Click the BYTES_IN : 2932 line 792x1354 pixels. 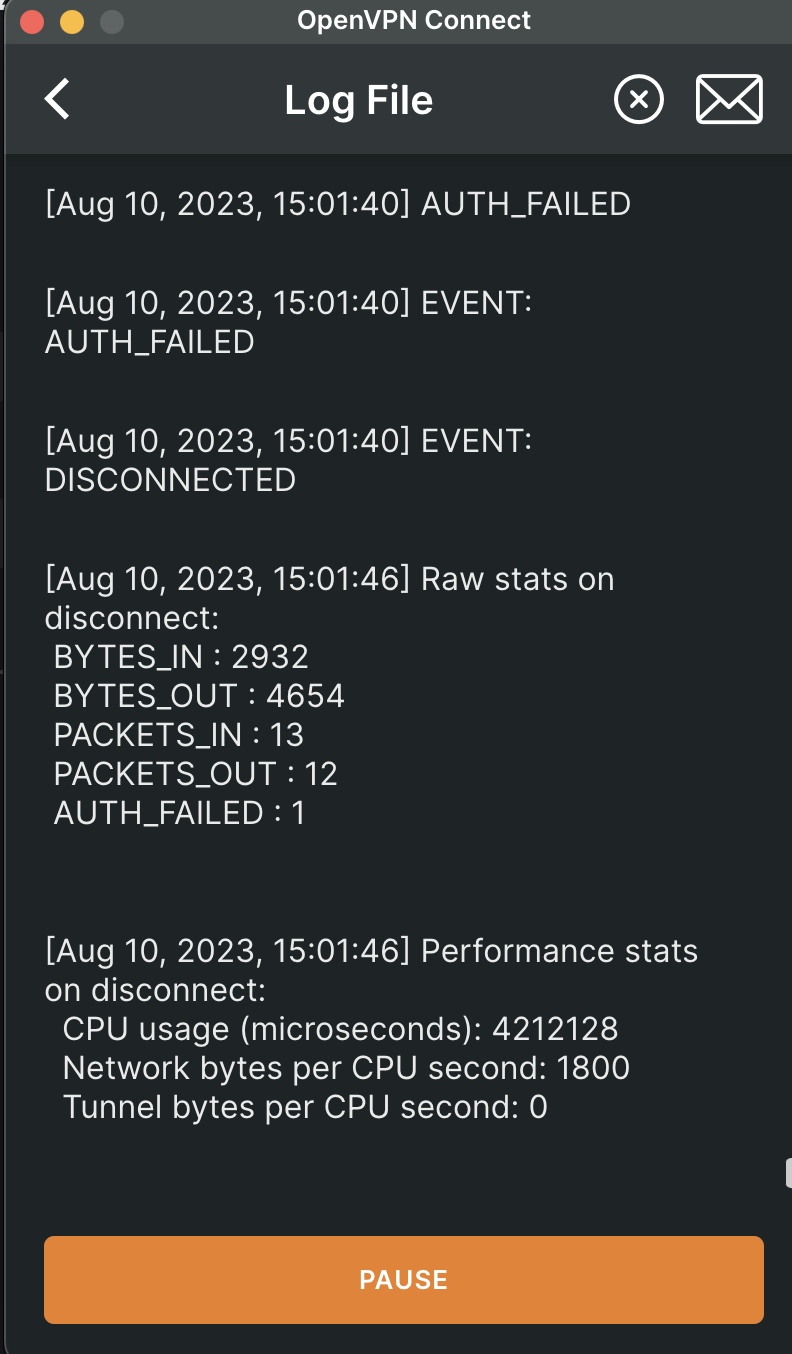181,657
